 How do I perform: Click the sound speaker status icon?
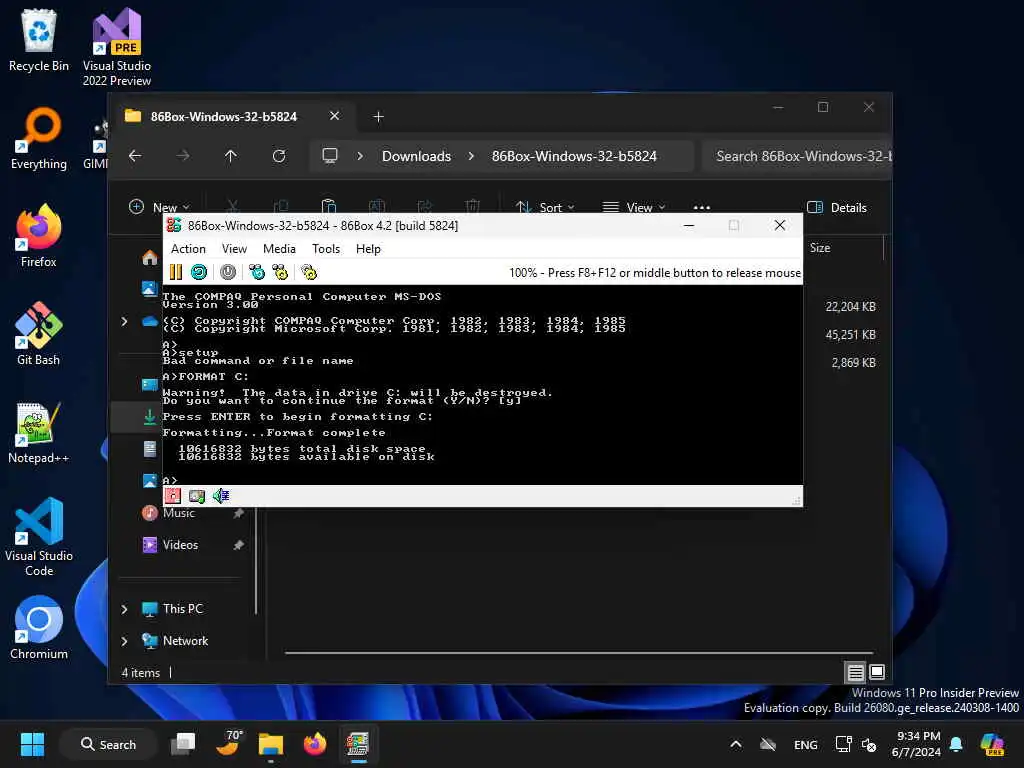tap(221, 496)
